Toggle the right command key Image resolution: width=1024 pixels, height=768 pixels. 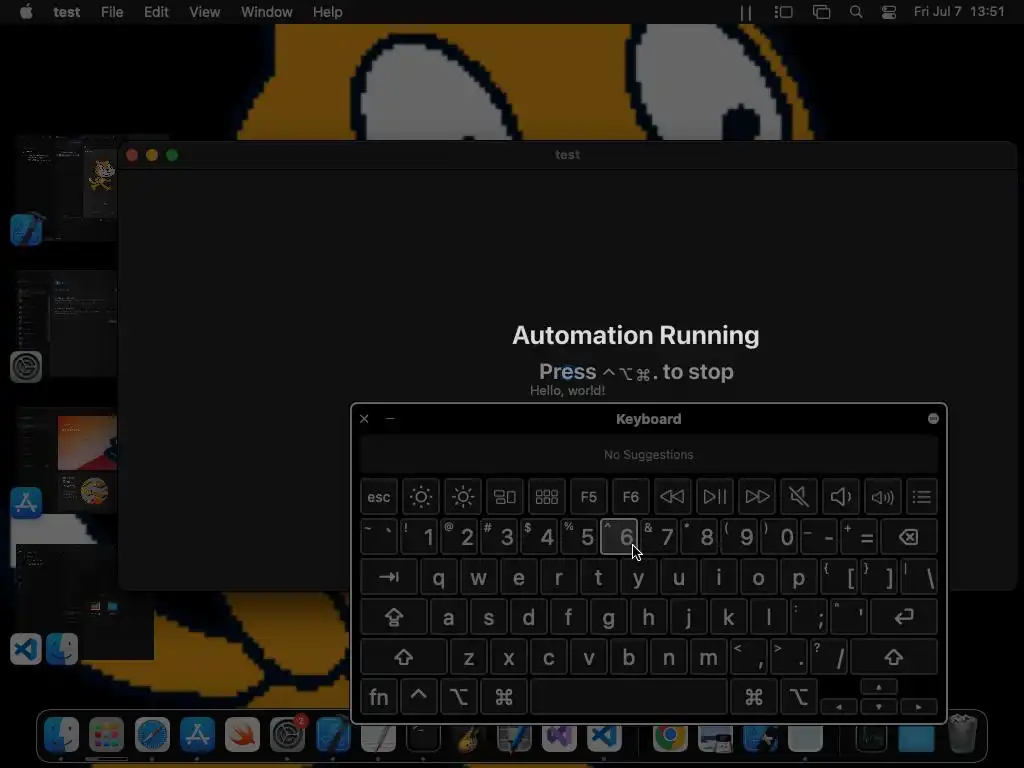click(754, 697)
